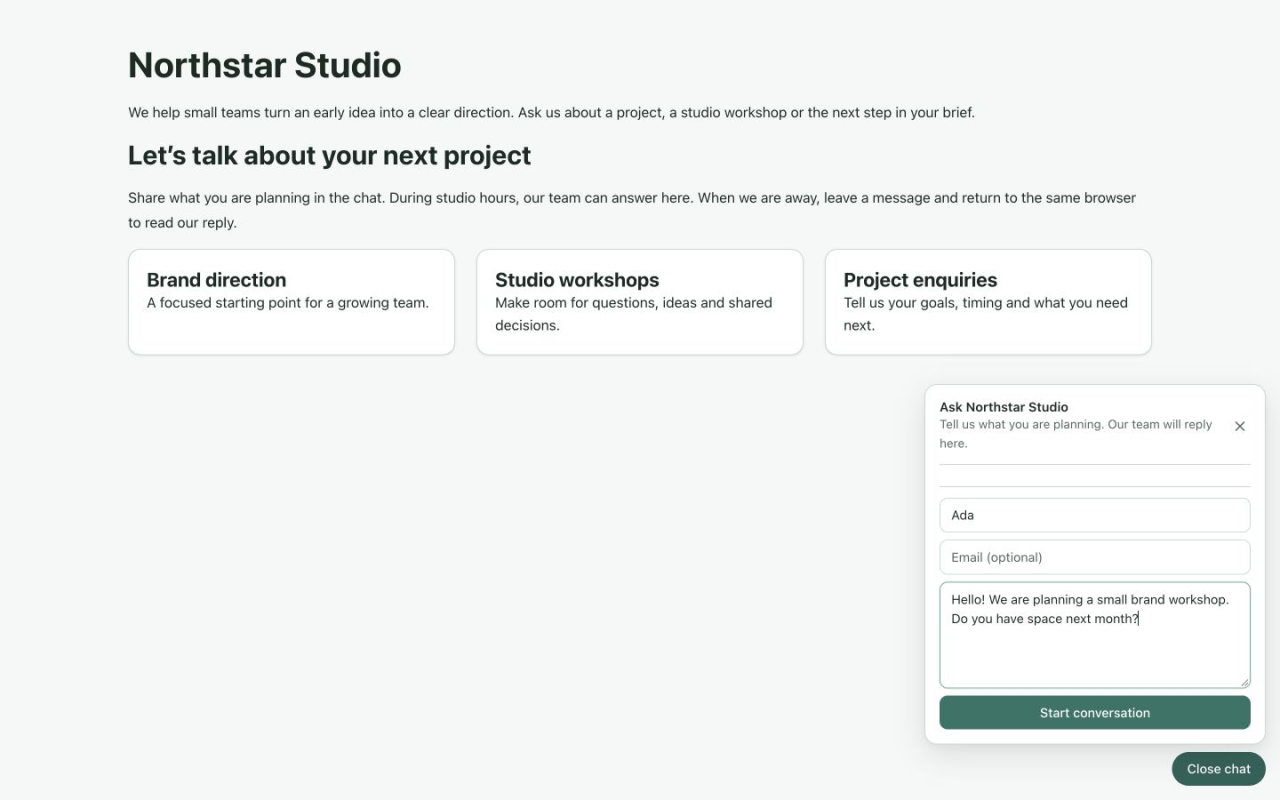Focus the name field containing Ada
The width and height of the screenshot is (1280, 800).
click(x=1095, y=515)
